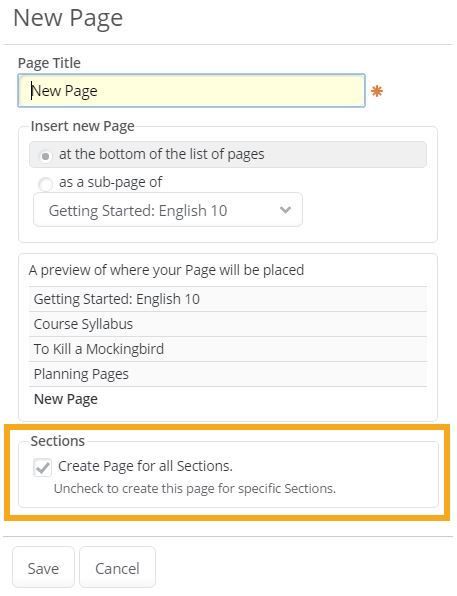Image resolution: width=457 pixels, height=596 pixels.
Task: Click the 'Sections' group heading
Action: click(x=58, y=441)
